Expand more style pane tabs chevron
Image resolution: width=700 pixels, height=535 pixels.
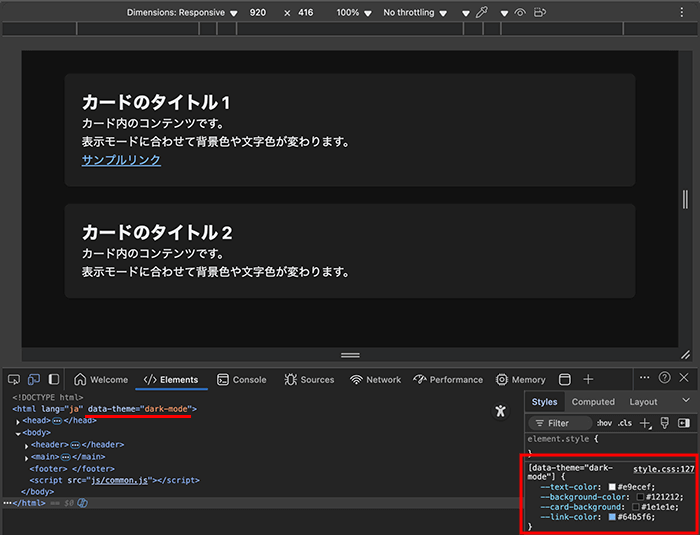click(x=686, y=400)
